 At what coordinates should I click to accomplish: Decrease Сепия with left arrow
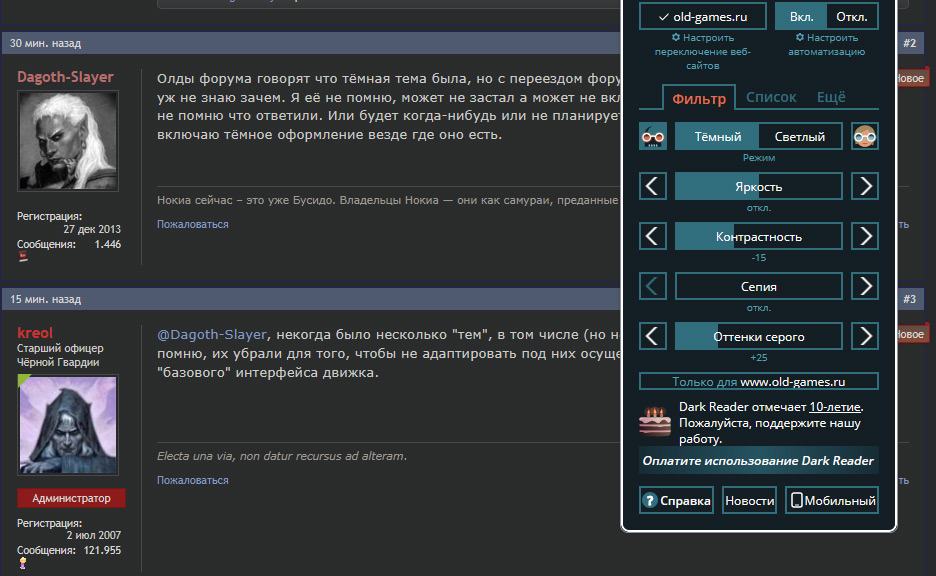[652, 287]
